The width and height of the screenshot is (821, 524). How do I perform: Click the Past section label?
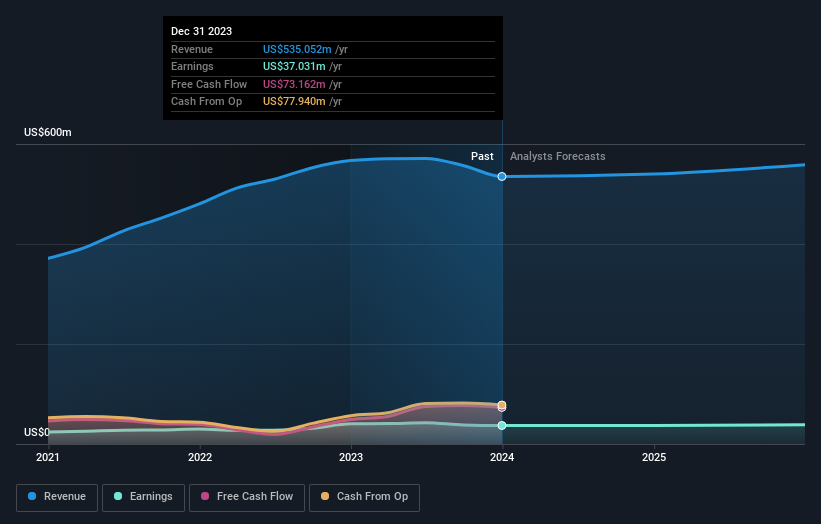coord(482,157)
